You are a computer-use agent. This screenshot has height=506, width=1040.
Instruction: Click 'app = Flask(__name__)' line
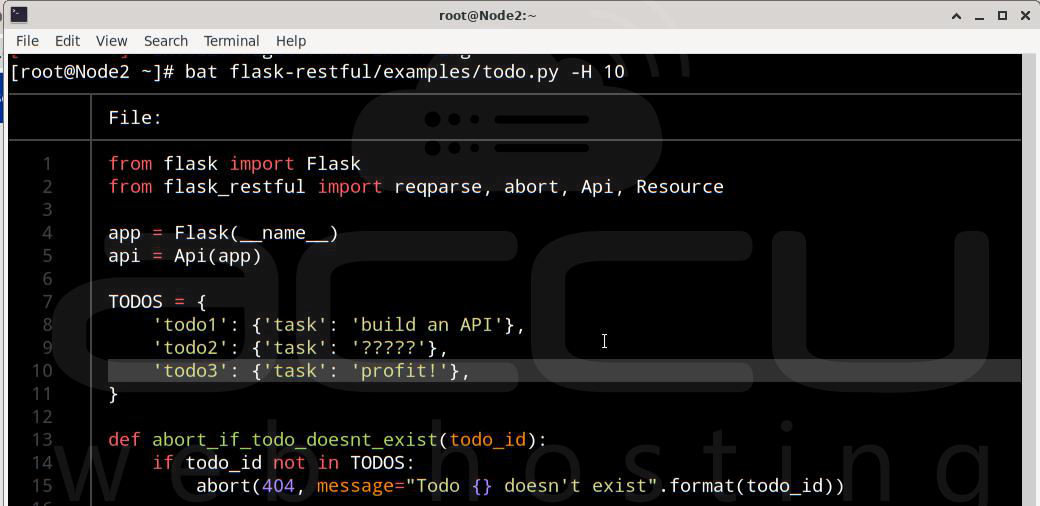[x=224, y=233]
